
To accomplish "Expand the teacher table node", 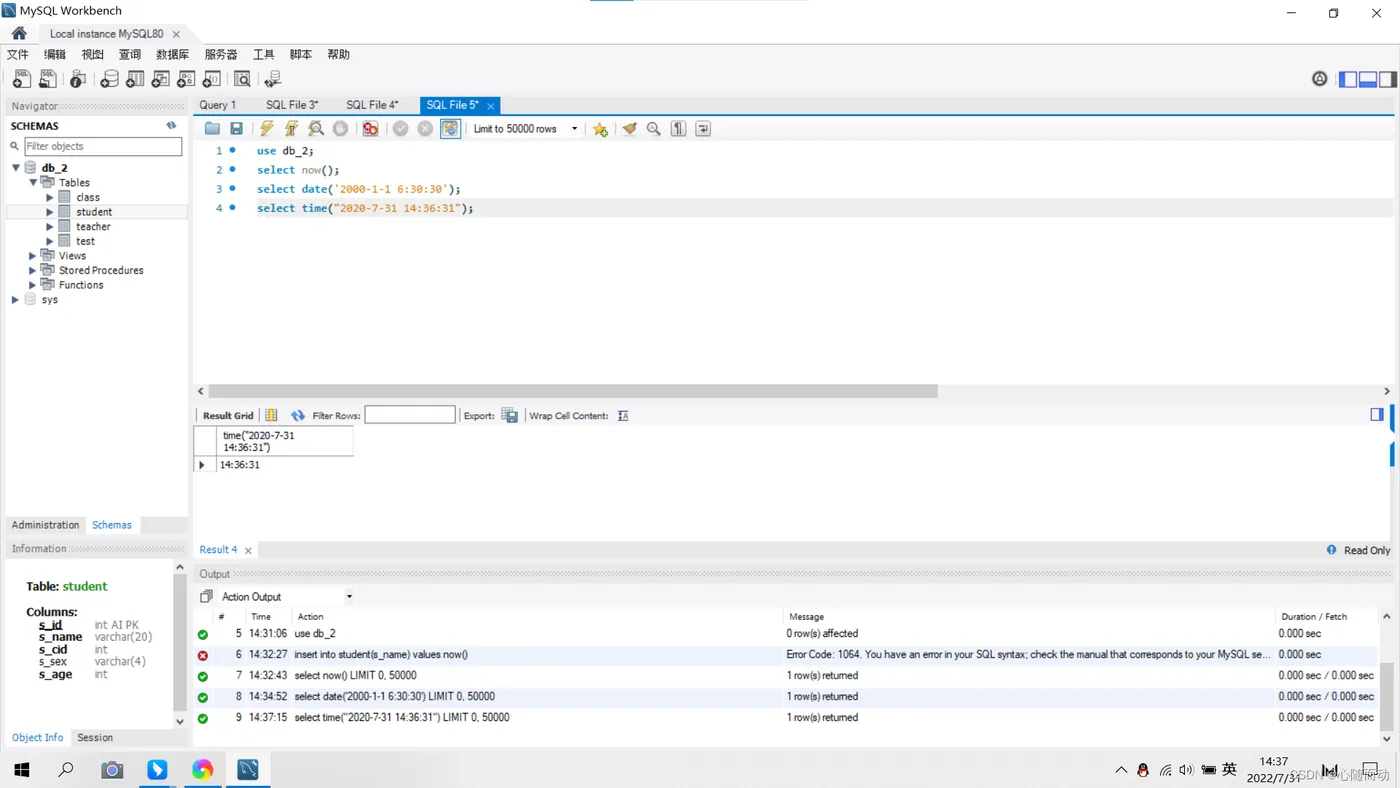I will (50, 227).
